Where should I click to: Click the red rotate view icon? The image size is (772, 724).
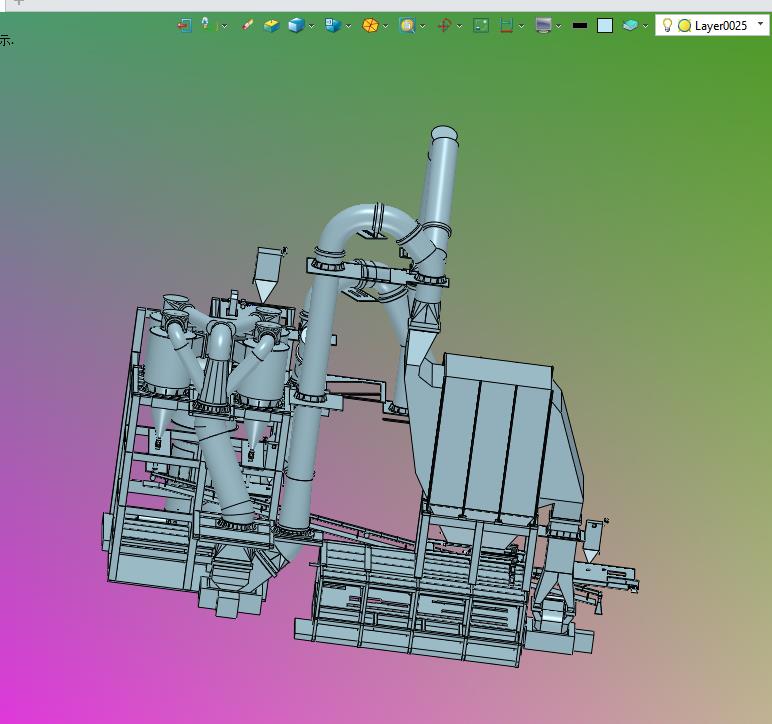pyautogui.click(x=444, y=25)
